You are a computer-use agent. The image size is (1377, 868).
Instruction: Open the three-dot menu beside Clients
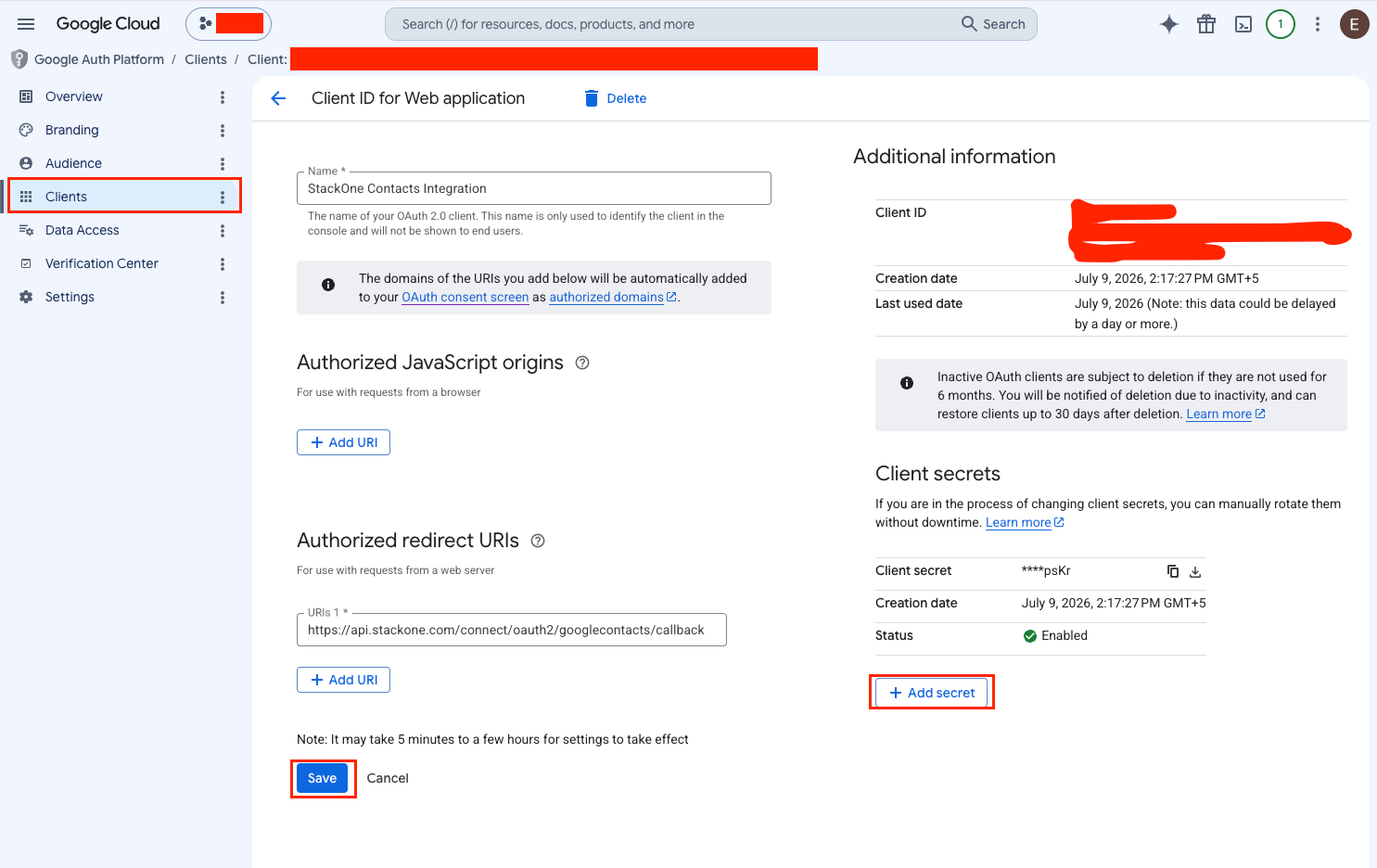click(x=223, y=198)
